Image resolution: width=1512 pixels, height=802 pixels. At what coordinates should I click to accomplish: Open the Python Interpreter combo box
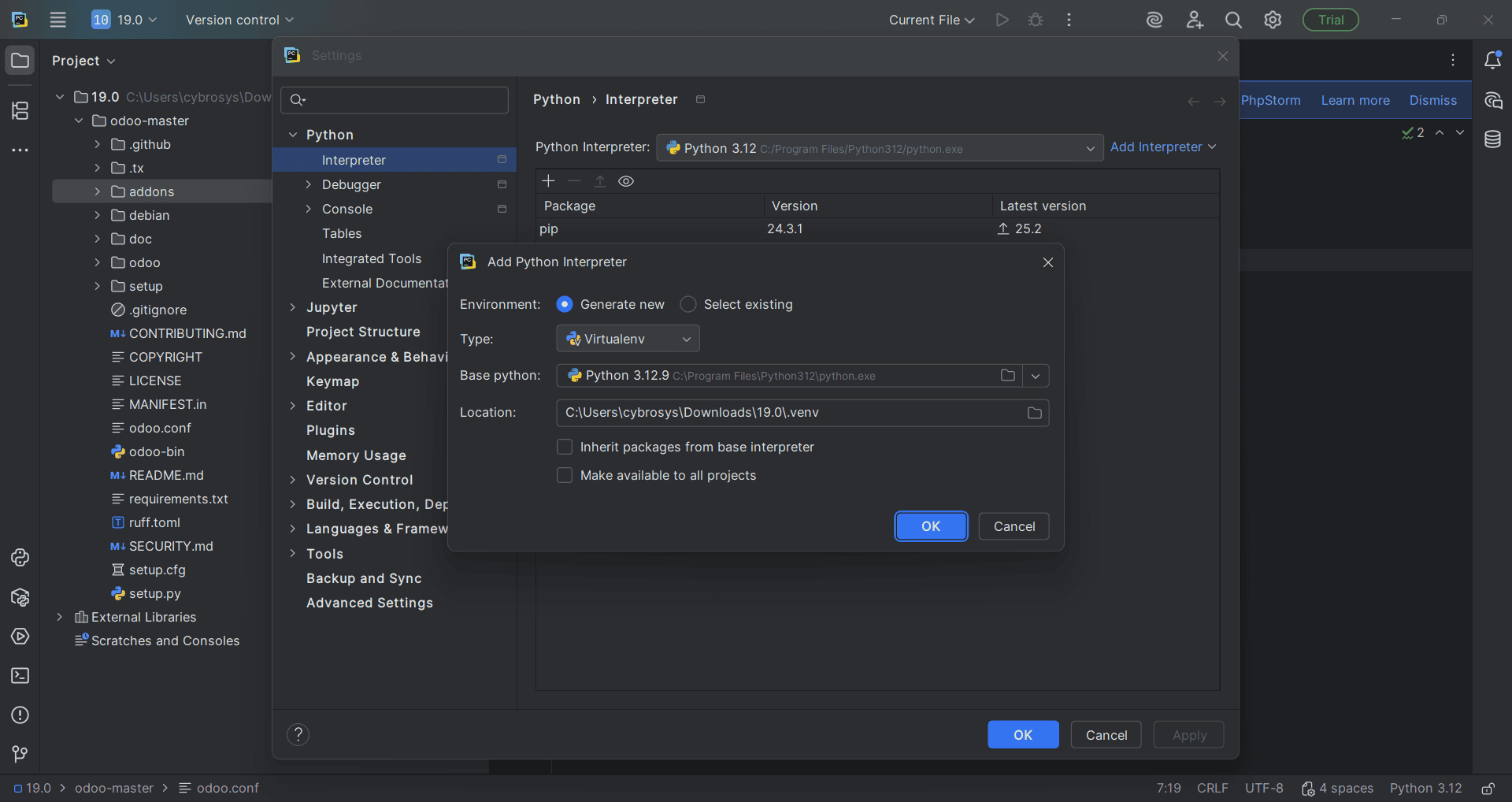point(880,148)
